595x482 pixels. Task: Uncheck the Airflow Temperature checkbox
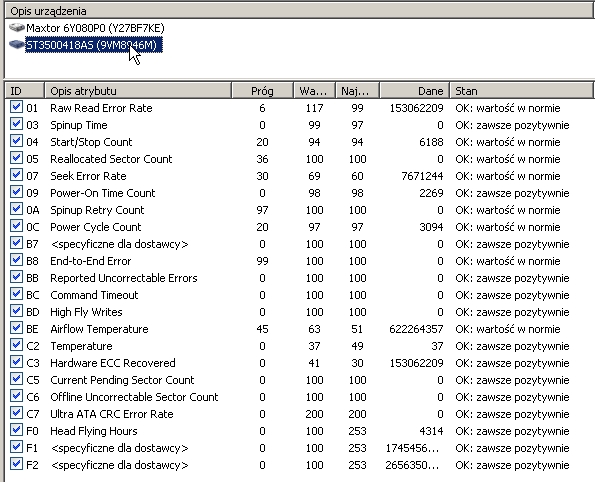click(x=16, y=328)
